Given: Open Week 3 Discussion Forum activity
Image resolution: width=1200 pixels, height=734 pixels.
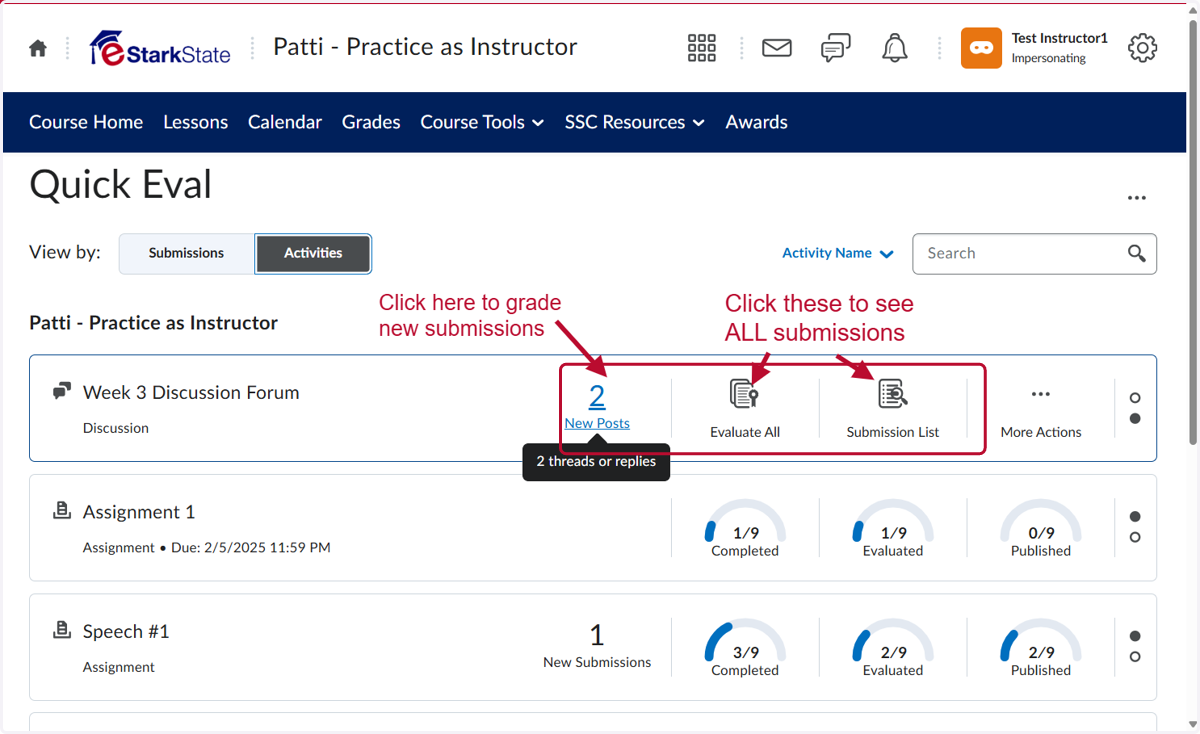Looking at the screenshot, I should click(x=191, y=392).
